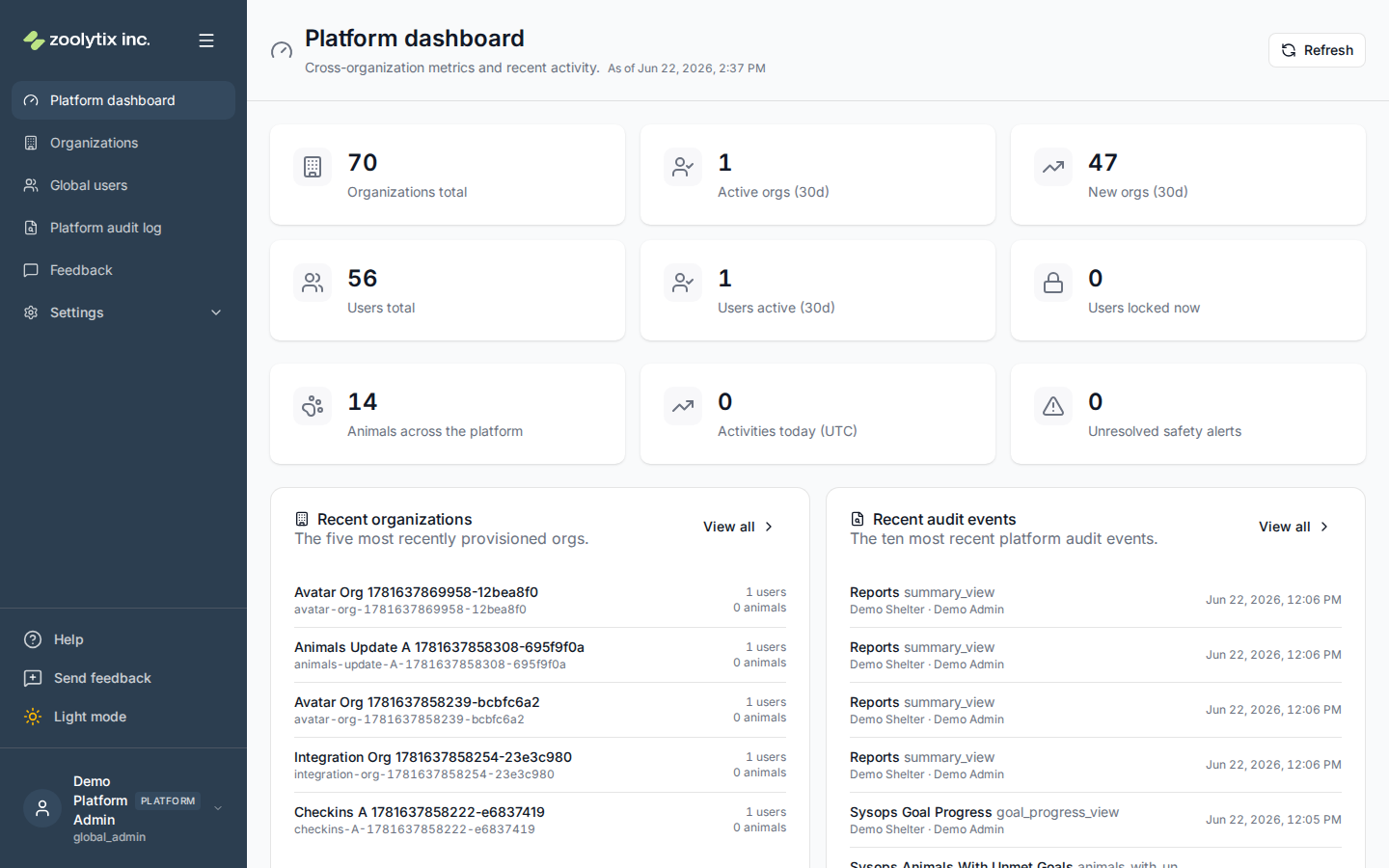Open Avatar Org 1781637858239-bcbfc6a2 row

(x=540, y=710)
